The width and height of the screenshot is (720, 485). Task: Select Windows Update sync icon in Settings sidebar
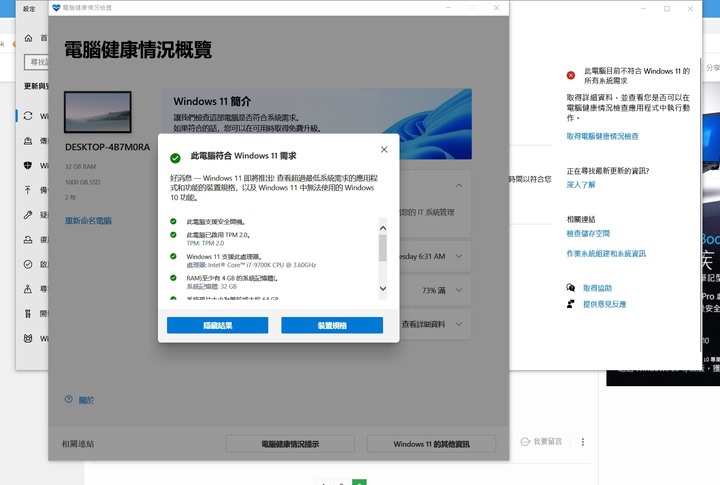click(28, 116)
